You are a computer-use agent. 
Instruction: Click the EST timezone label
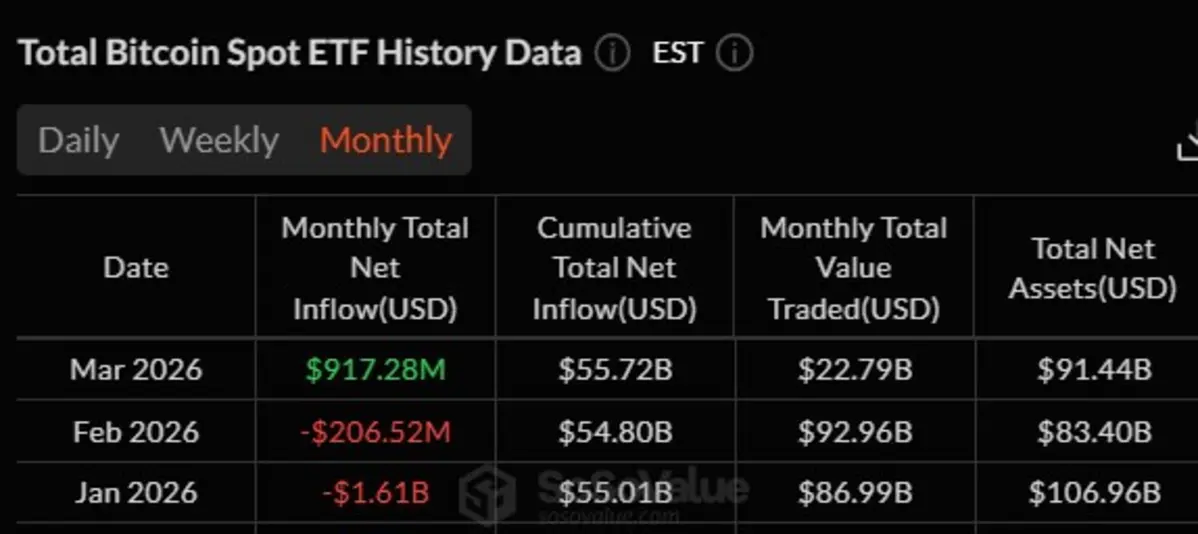(x=678, y=53)
